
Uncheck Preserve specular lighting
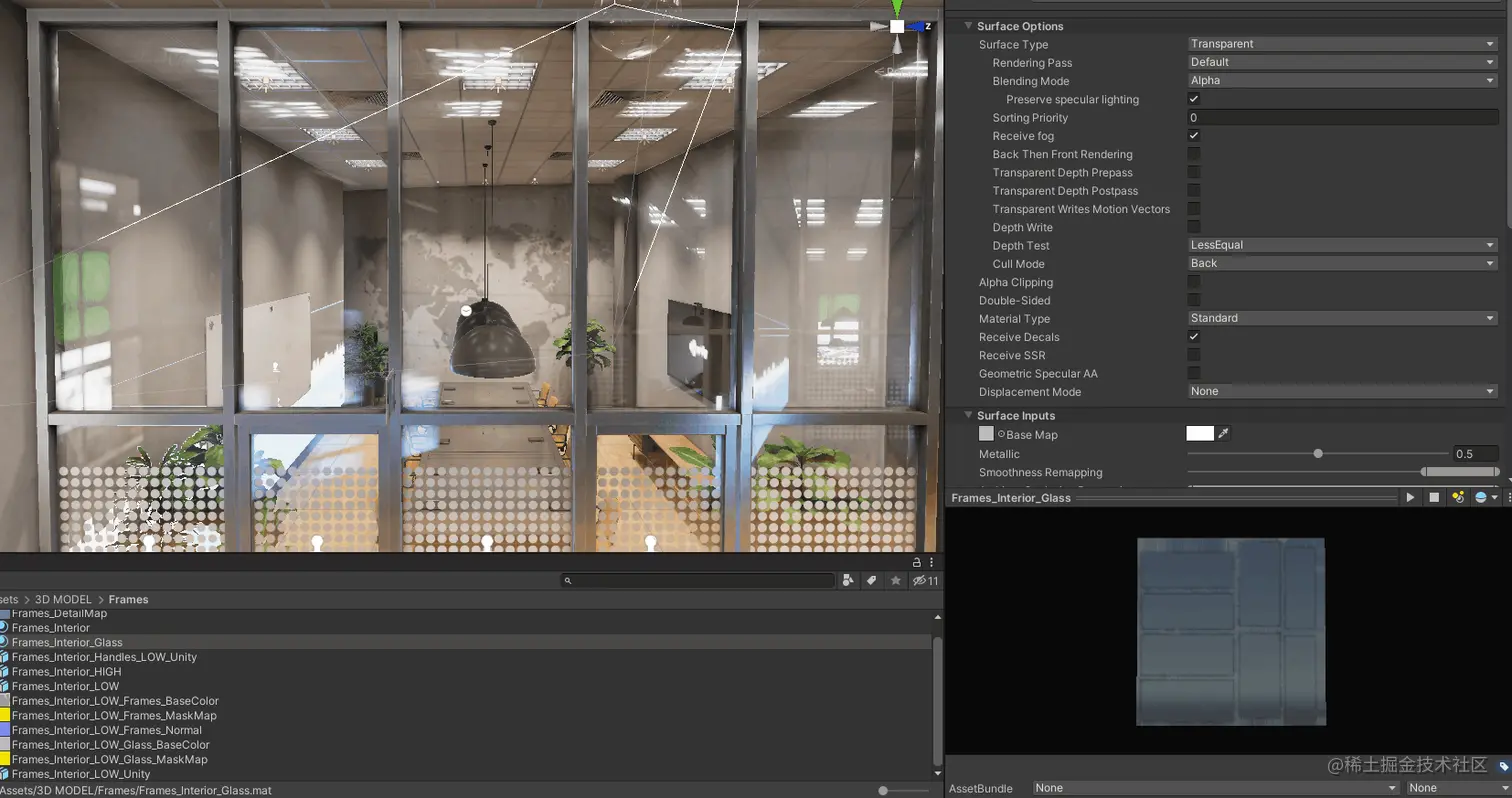point(1193,99)
